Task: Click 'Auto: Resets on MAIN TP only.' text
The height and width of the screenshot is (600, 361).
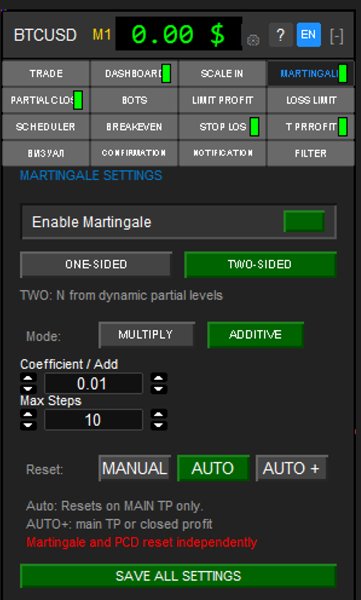Action: [x=114, y=506]
